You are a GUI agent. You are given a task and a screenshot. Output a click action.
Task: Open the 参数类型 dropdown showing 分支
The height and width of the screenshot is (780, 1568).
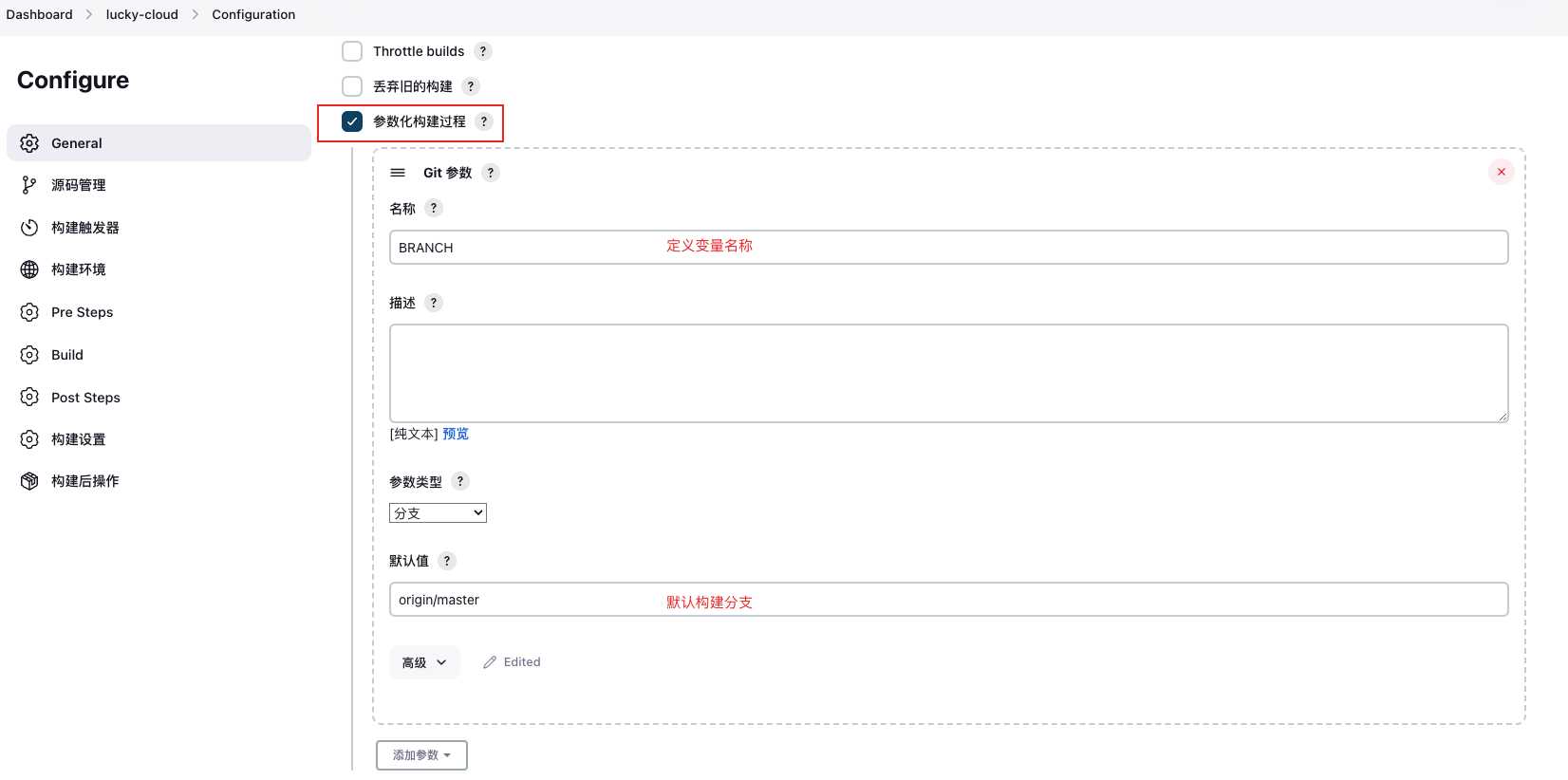pos(438,513)
